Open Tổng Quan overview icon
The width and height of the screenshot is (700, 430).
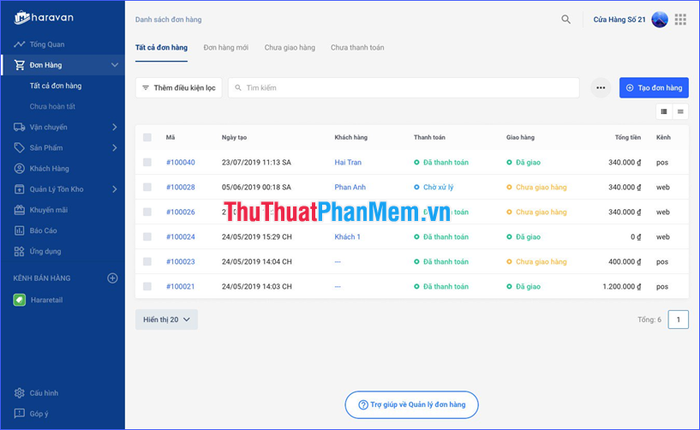[19, 44]
